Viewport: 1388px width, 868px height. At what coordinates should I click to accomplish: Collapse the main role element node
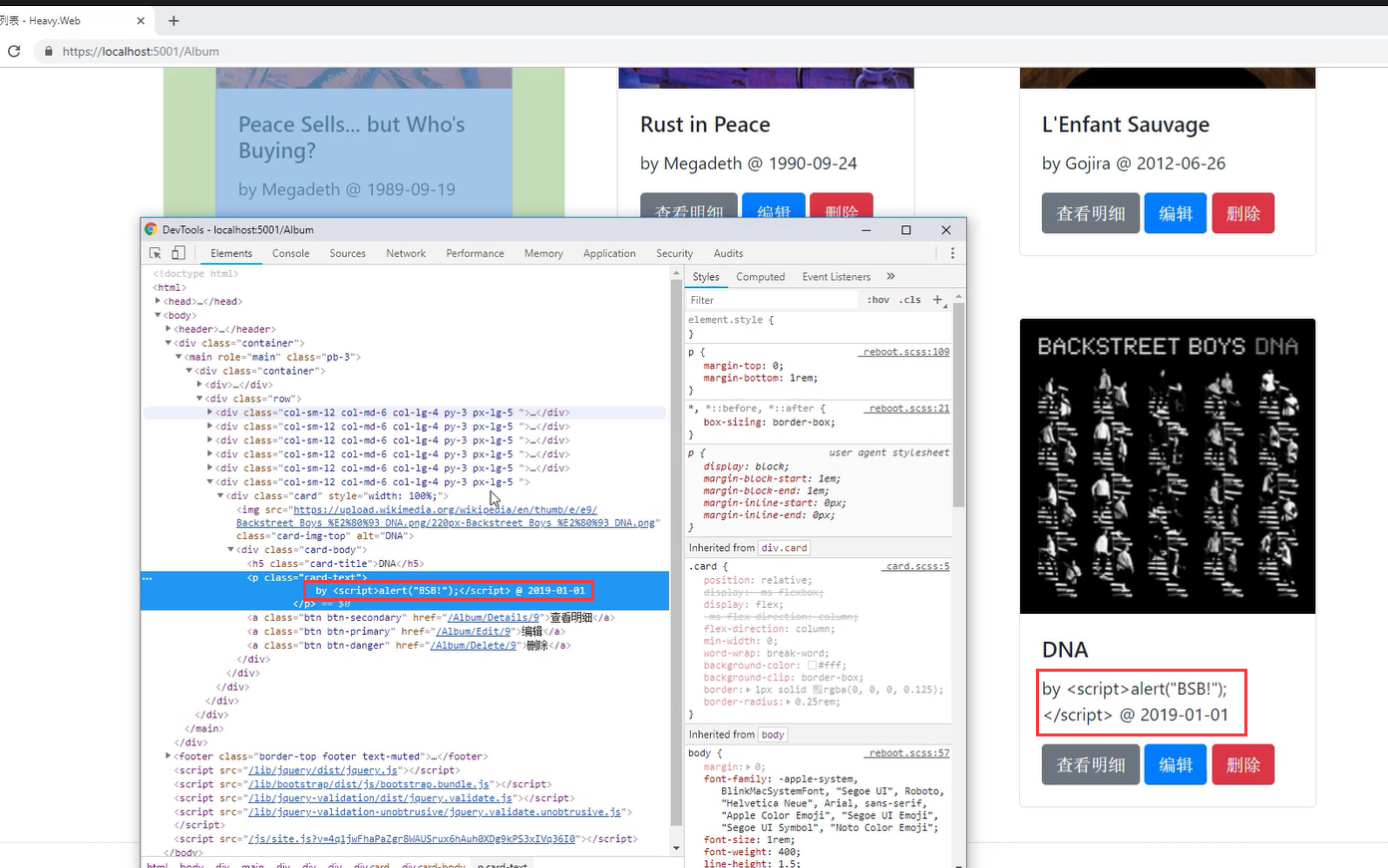[178, 357]
